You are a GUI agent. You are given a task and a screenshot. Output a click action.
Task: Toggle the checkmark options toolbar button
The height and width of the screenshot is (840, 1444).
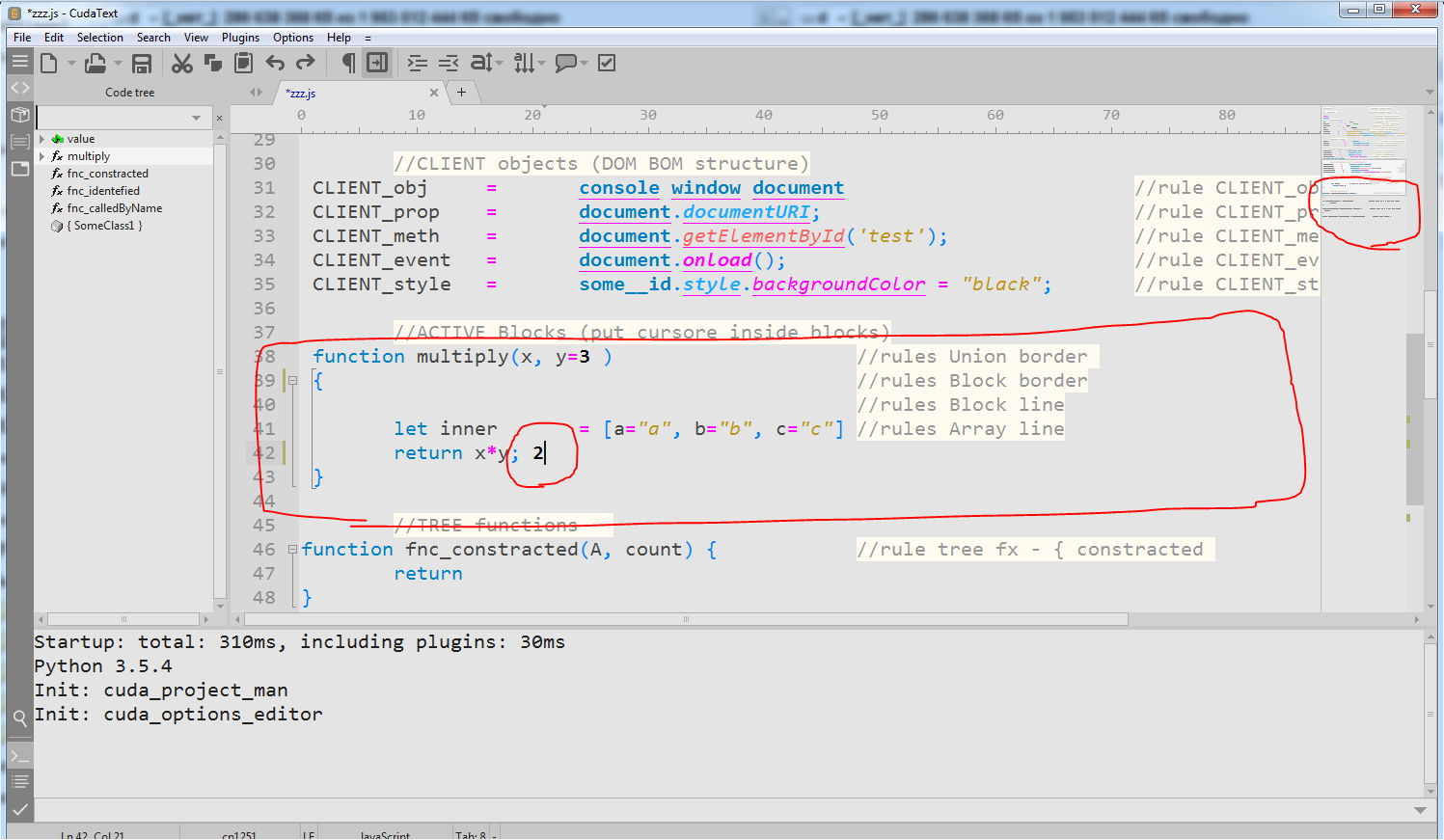[607, 64]
